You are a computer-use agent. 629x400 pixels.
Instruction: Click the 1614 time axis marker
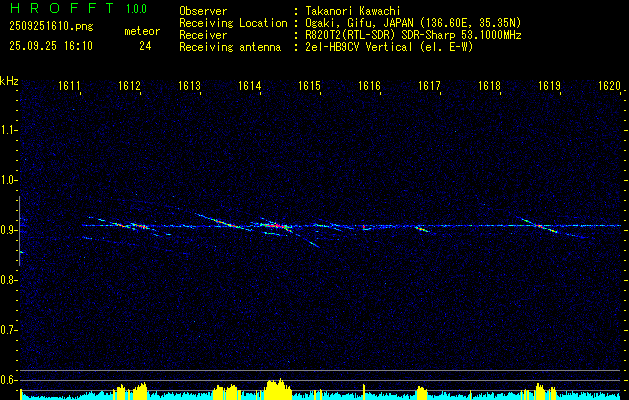click(x=250, y=85)
